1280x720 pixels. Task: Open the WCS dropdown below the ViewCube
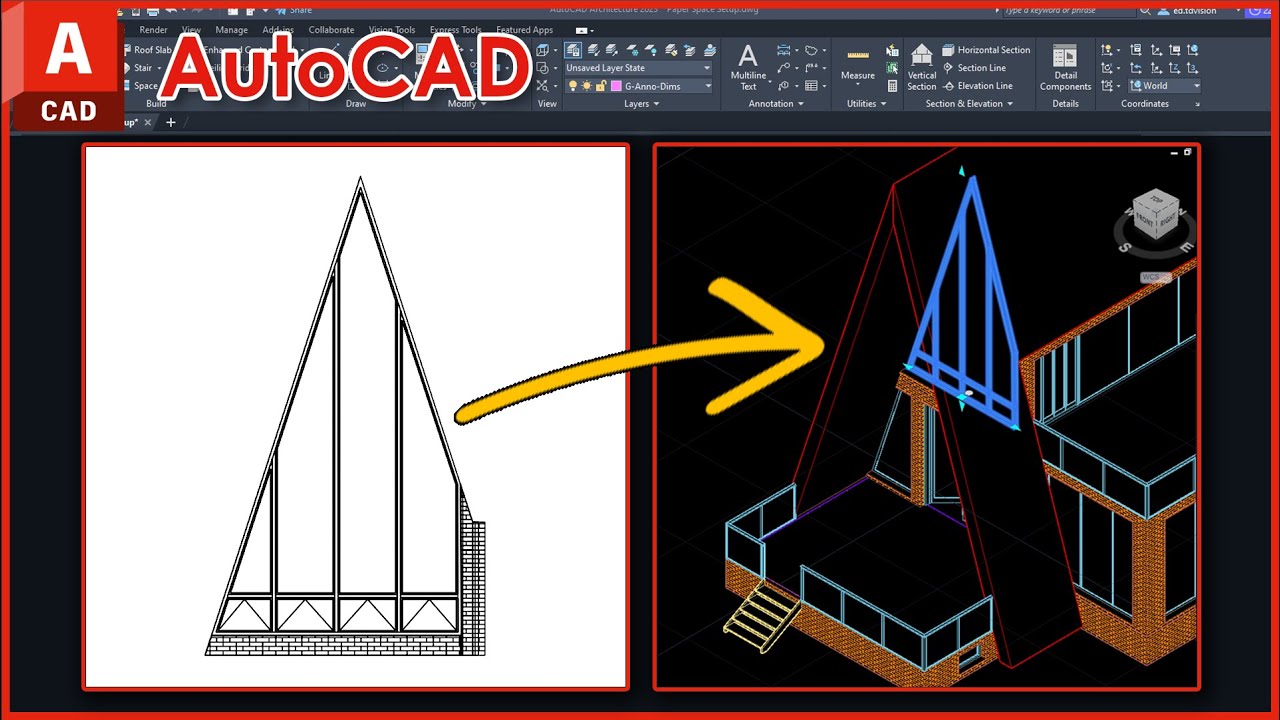tap(1155, 277)
